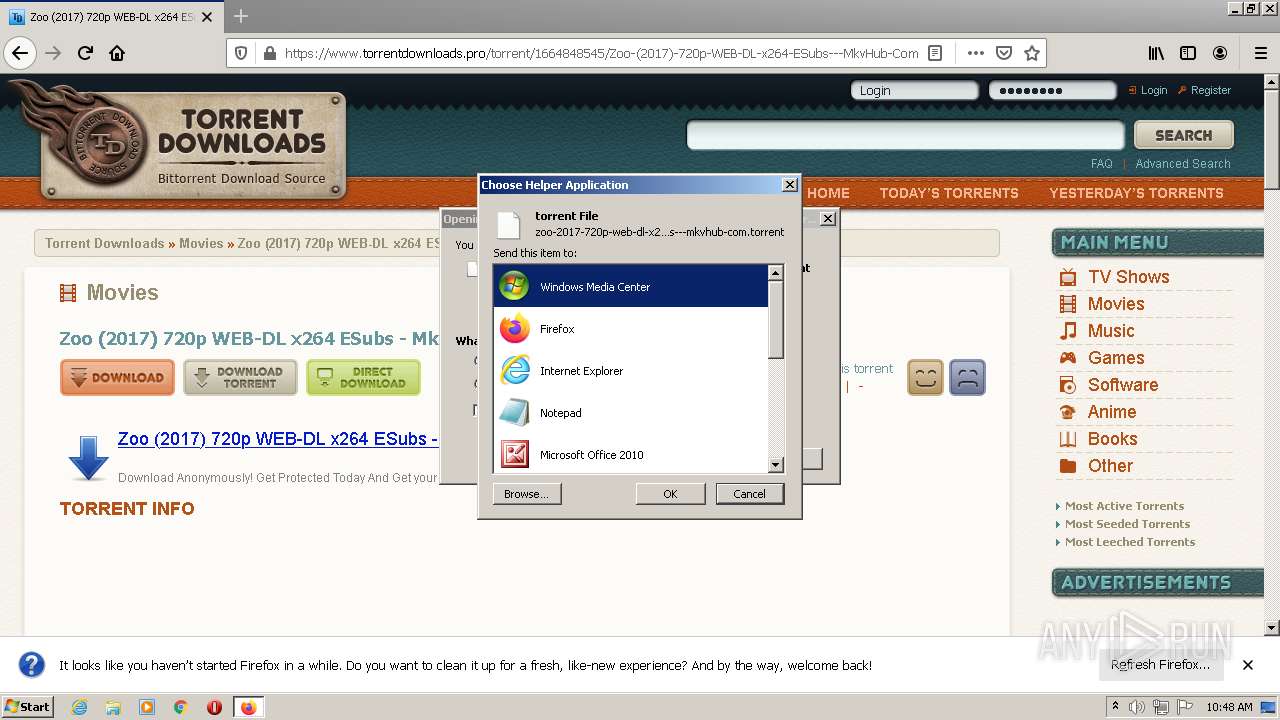The height and width of the screenshot is (720, 1280).
Task: Open Movies in main menu
Action: tap(1116, 304)
